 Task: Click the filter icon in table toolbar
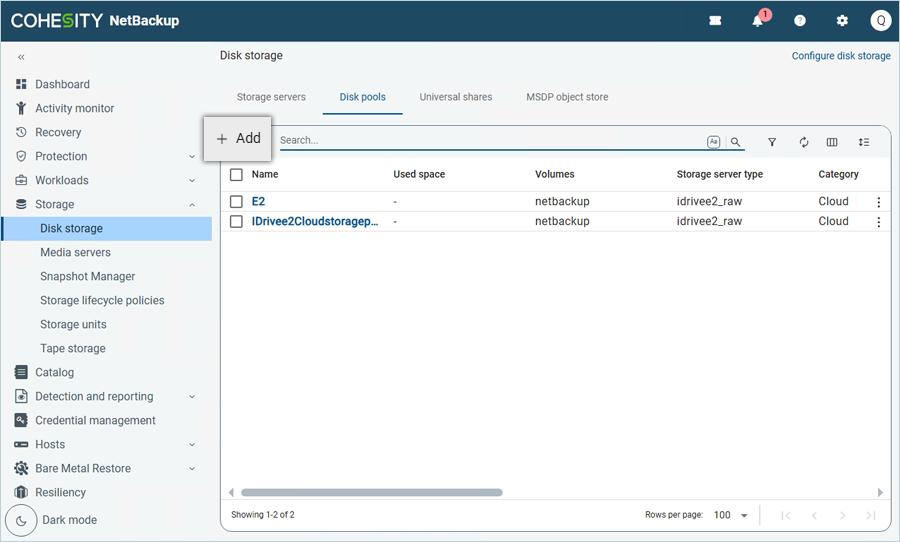coord(772,143)
